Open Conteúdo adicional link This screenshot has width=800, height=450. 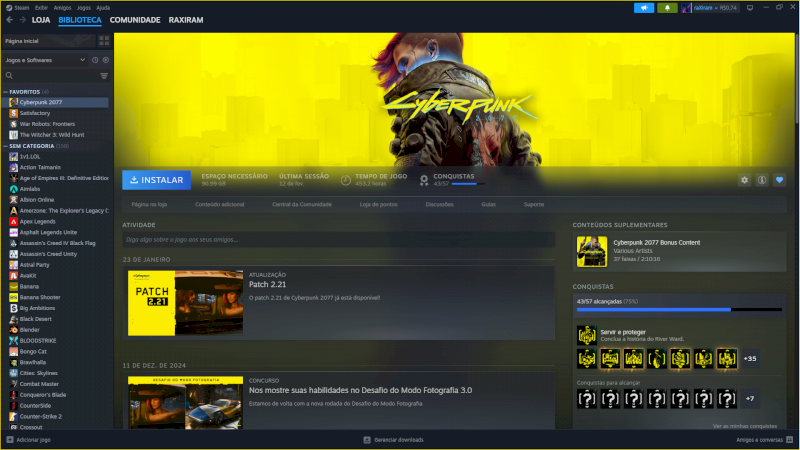pyautogui.click(x=219, y=204)
